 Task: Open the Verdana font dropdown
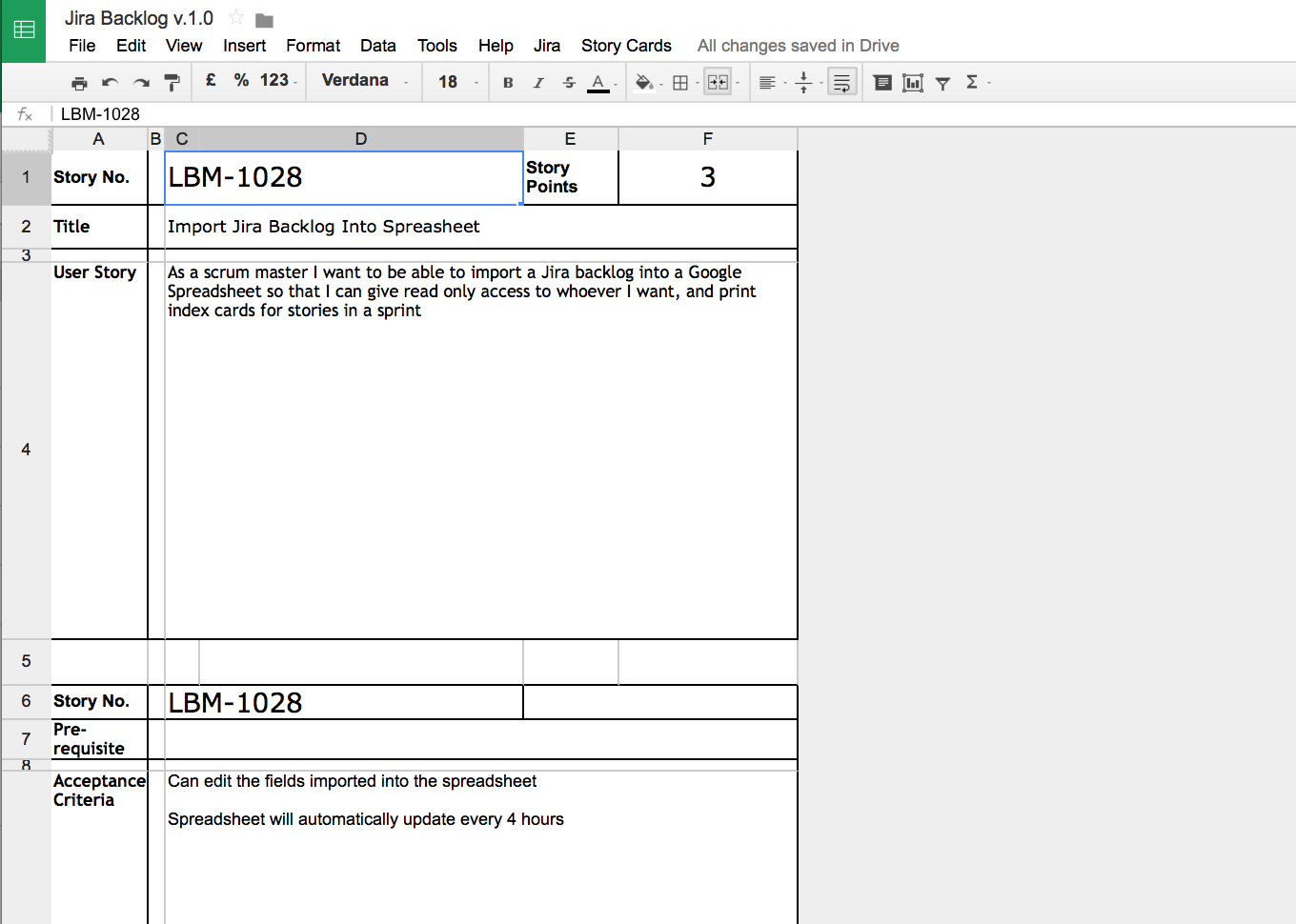pos(365,81)
